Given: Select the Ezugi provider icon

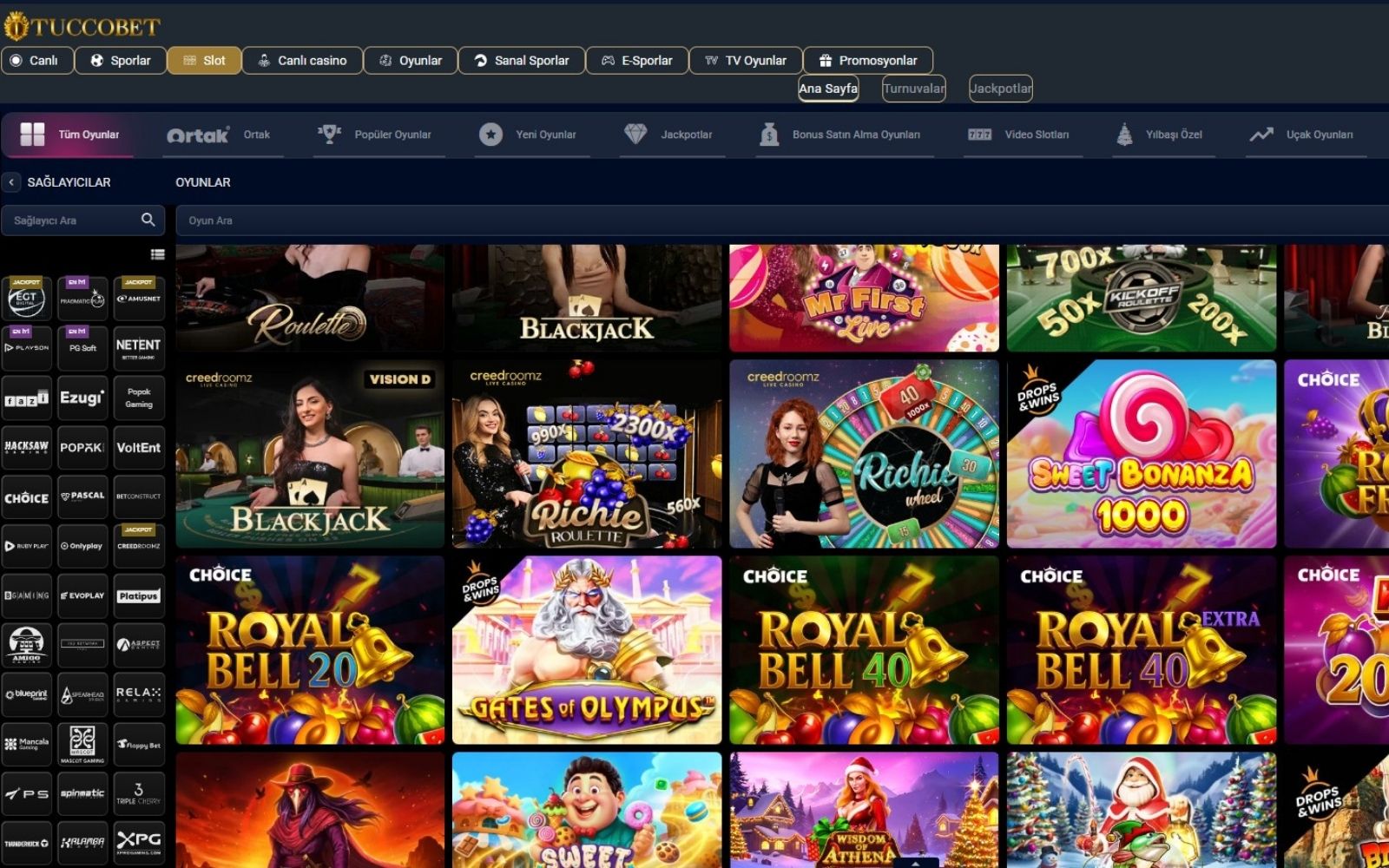Looking at the screenshot, I should coord(82,398).
